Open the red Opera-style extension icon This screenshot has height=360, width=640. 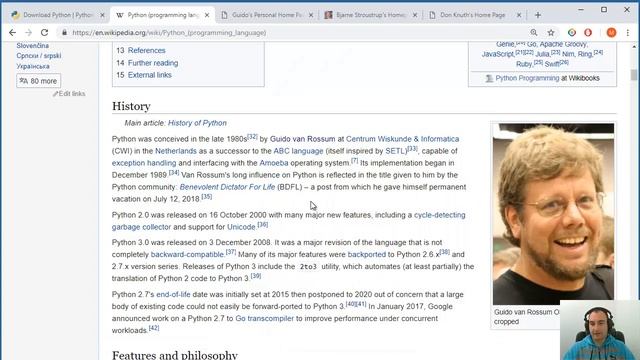coord(588,33)
